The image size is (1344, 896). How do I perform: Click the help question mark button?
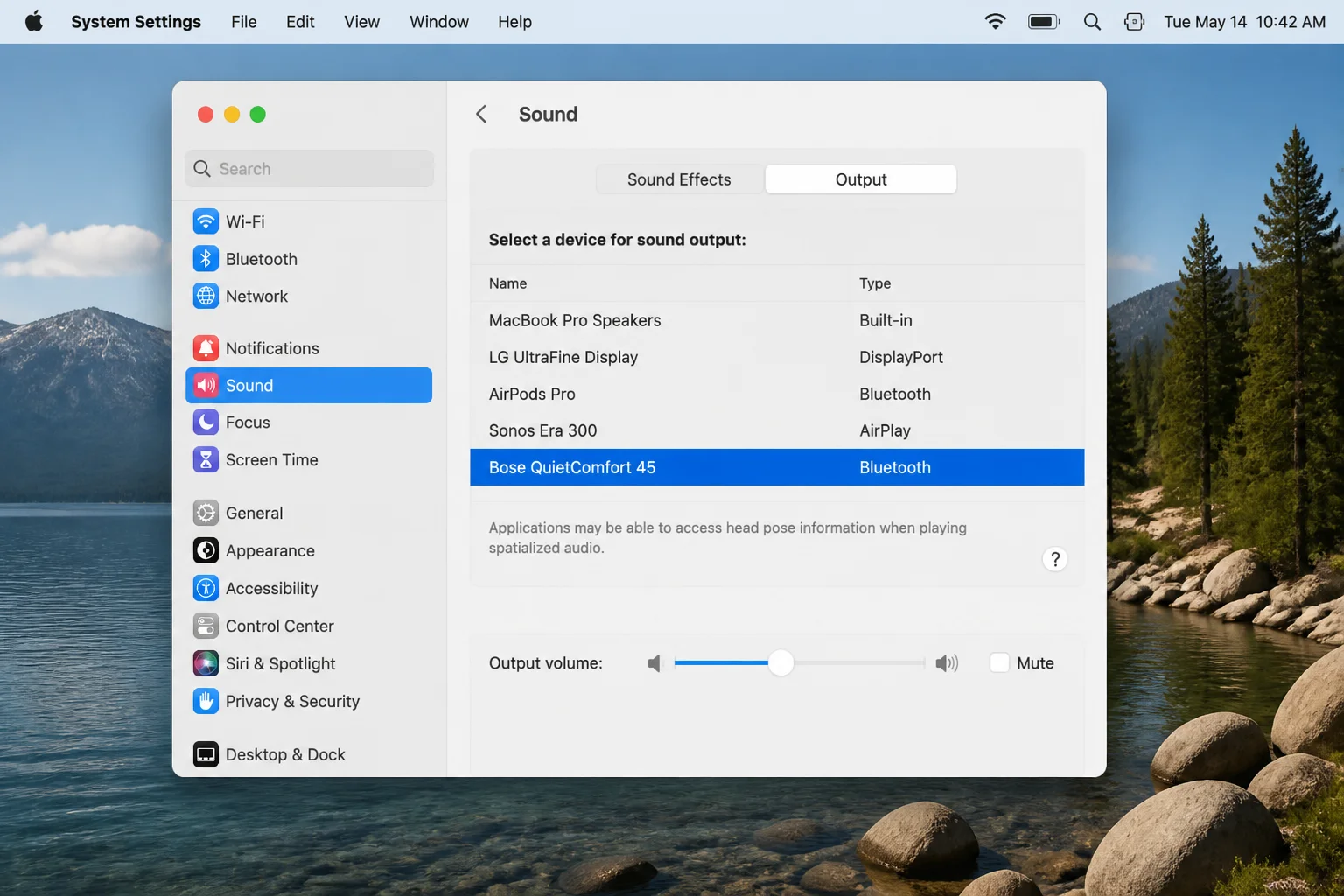coord(1055,559)
